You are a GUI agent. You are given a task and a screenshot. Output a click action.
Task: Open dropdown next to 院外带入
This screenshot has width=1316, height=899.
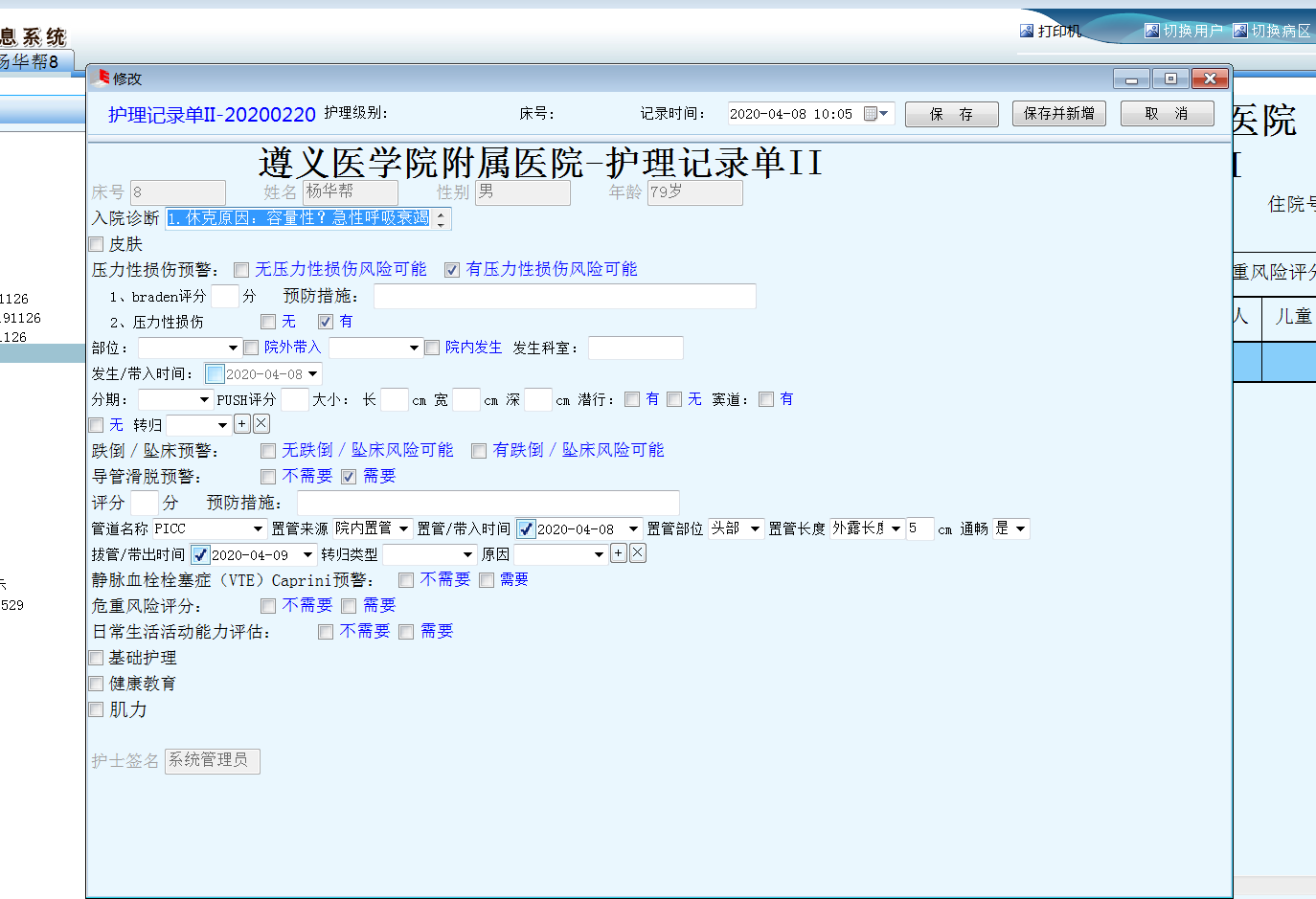[414, 348]
